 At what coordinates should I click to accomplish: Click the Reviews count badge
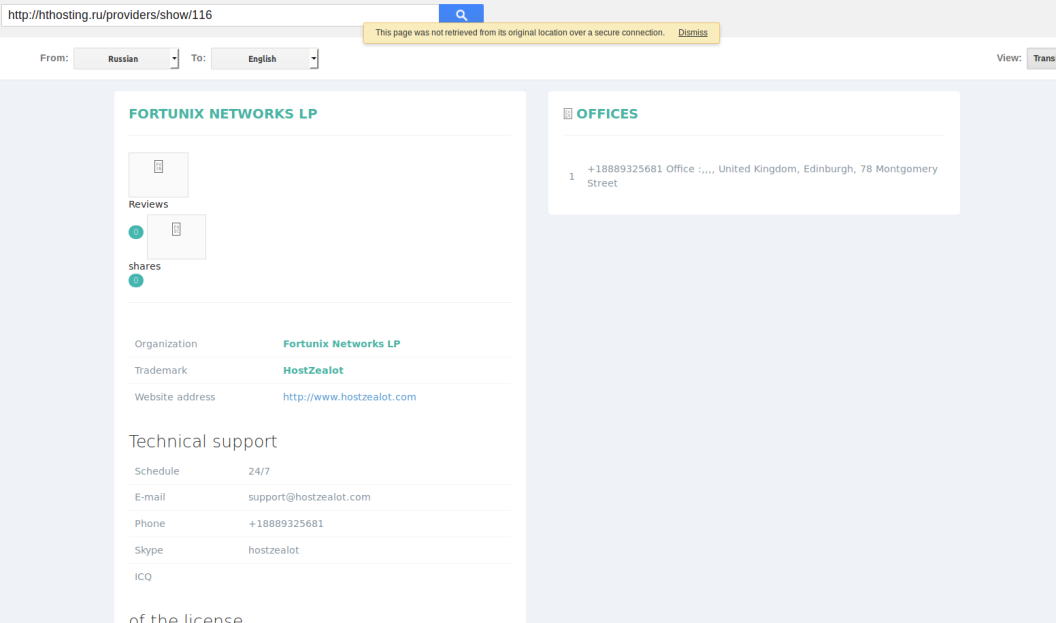pyautogui.click(x=136, y=232)
